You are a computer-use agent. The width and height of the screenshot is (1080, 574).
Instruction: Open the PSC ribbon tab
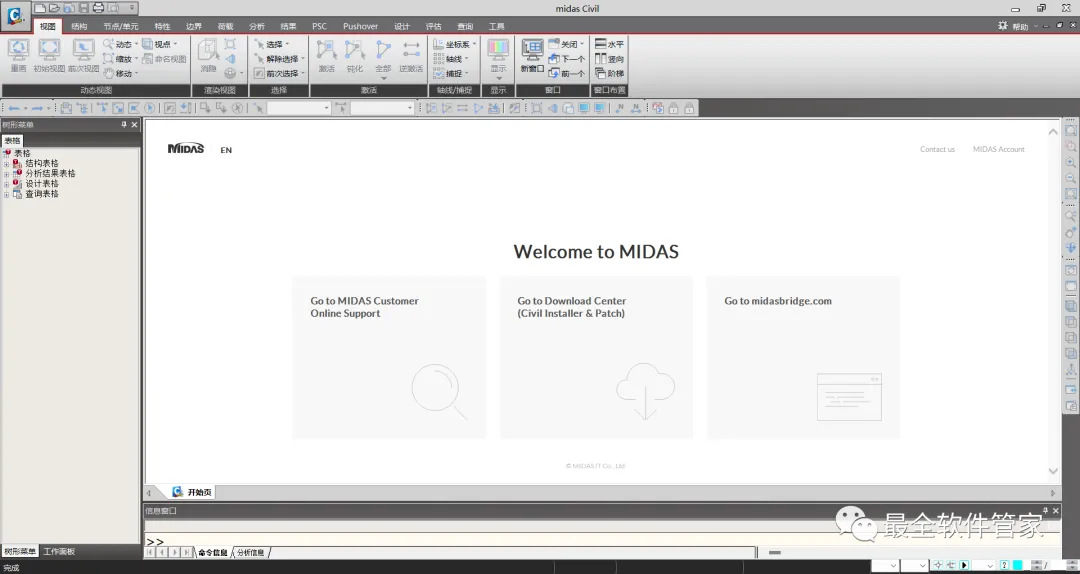click(x=319, y=26)
